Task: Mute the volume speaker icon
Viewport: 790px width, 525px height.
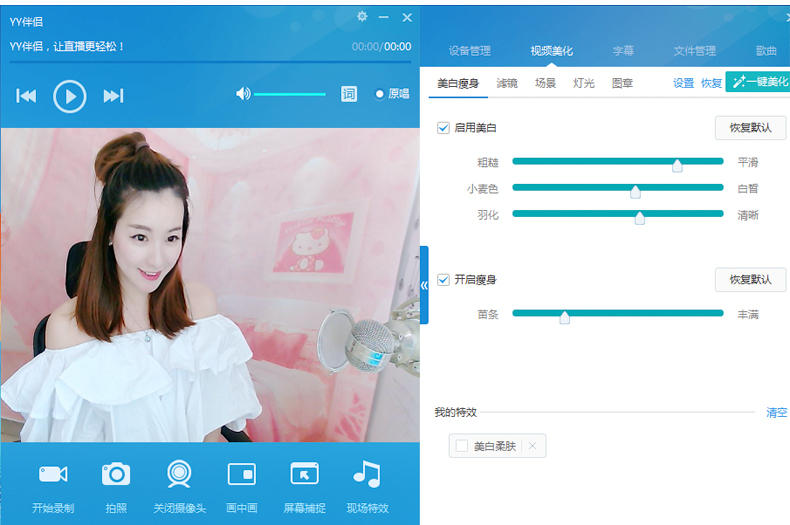Action: 243,94
